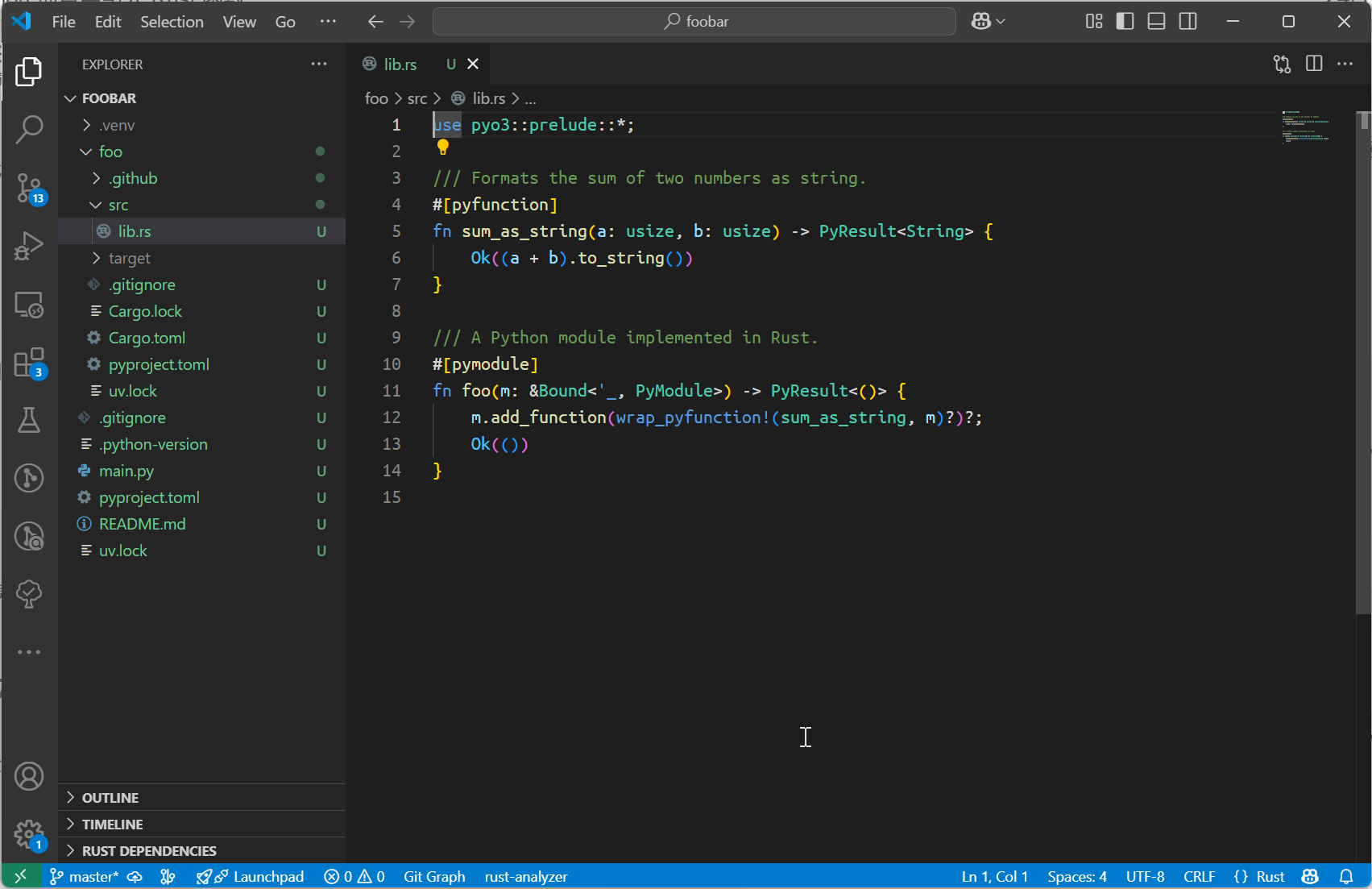Image resolution: width=1372 pixels, height=889 pixels.
Task: Click Git Graph in the status bar
Action: [x=434, y=876]
